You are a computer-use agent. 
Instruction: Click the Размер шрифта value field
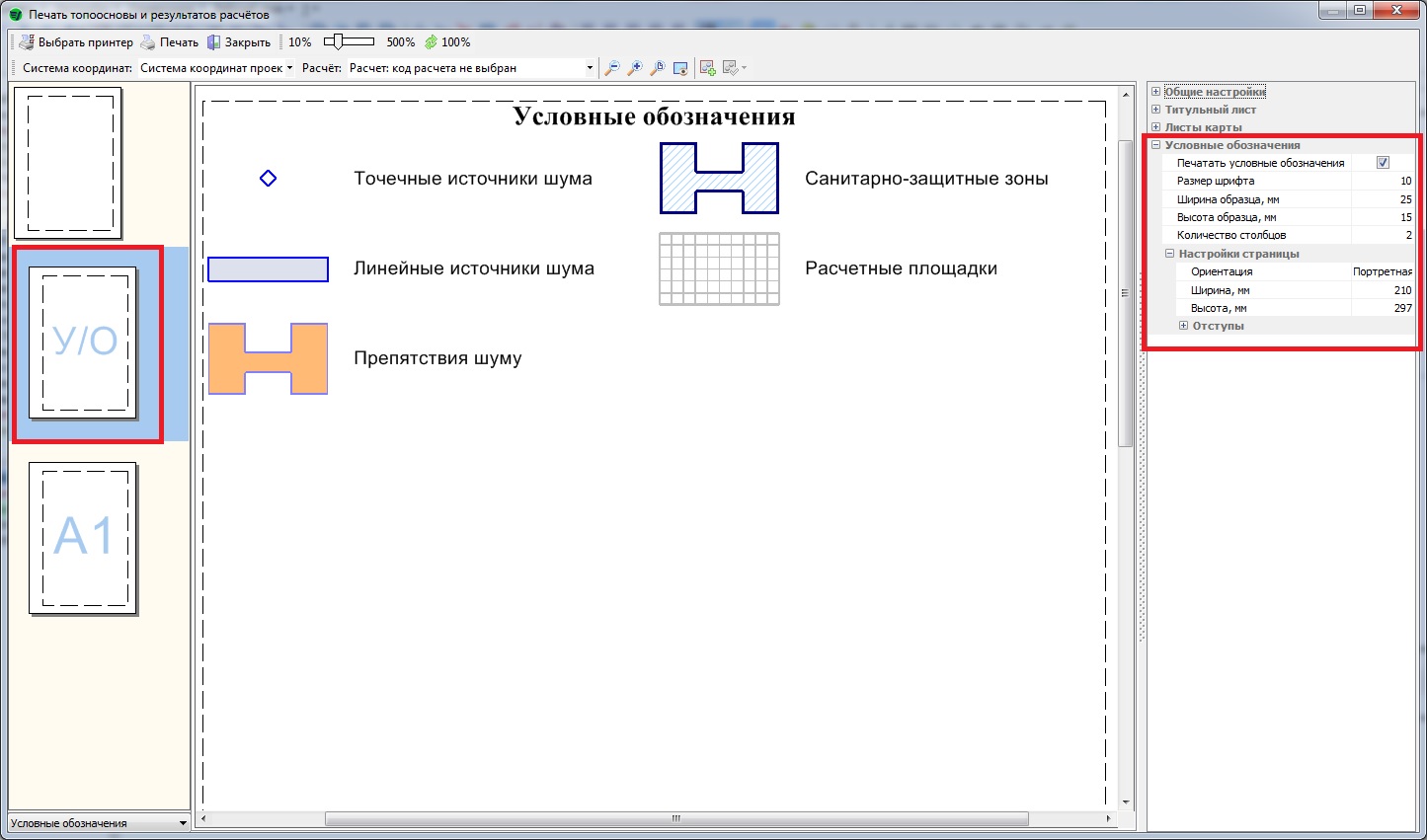pos(1383,182)
